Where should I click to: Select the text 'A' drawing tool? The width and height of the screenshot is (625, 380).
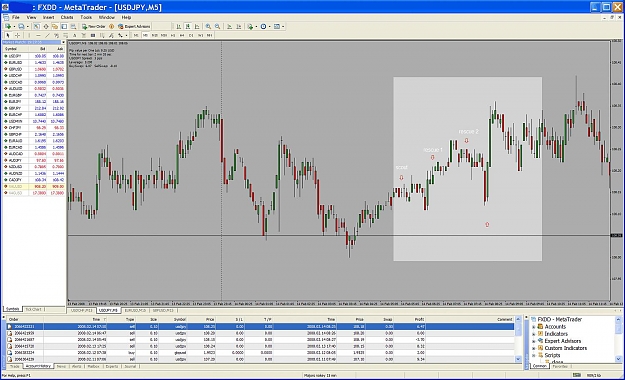point(75,35)
